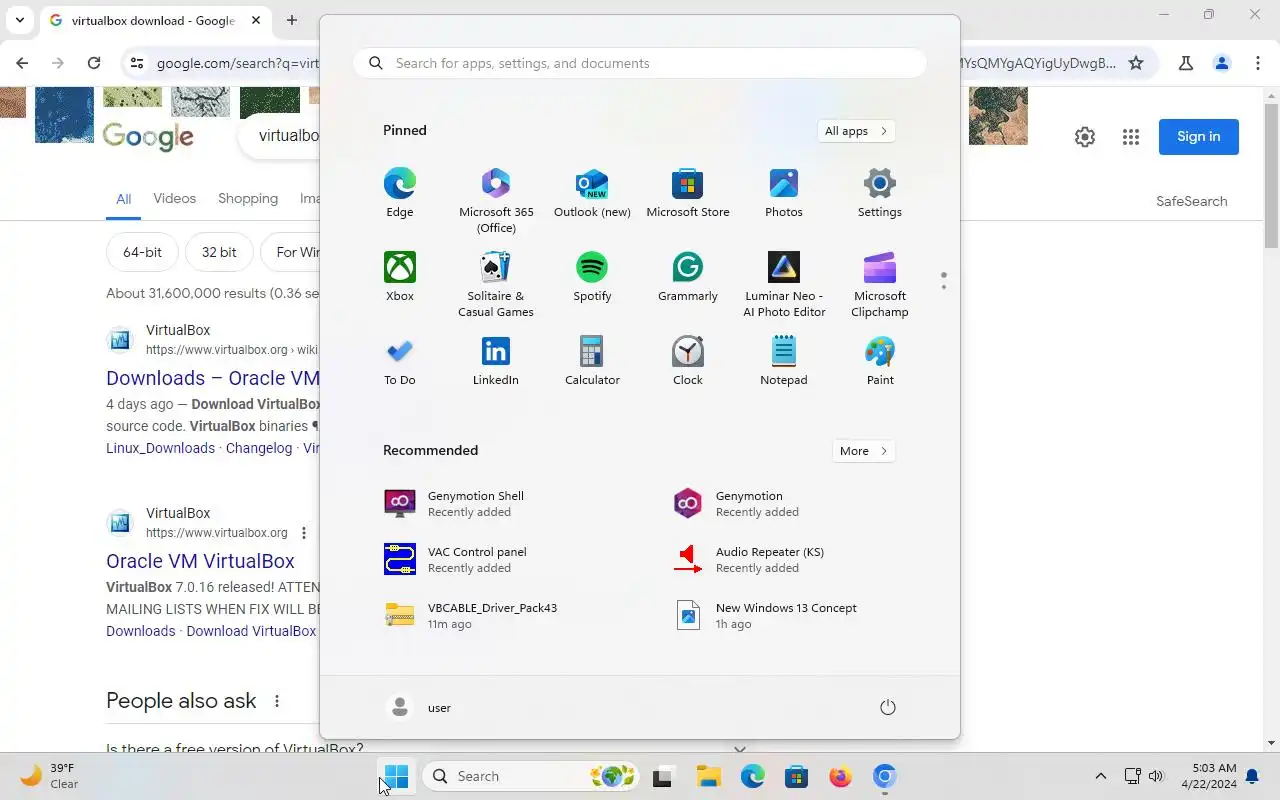Open the user account menu
This screenshot has width=1280, height=800.
pos(419,707)
